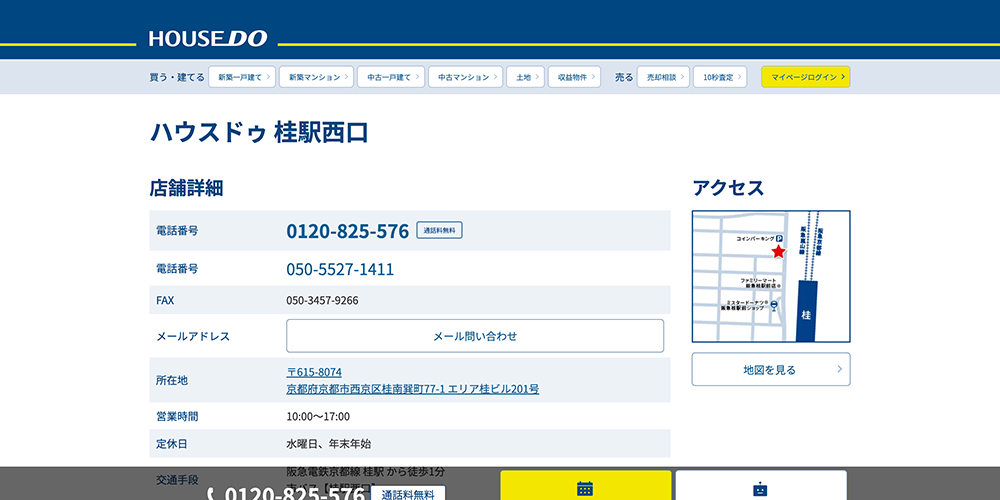Click the 買う・建てる nav label
This screenshot has height=500, width=1000.
click(x=177, y=77)
